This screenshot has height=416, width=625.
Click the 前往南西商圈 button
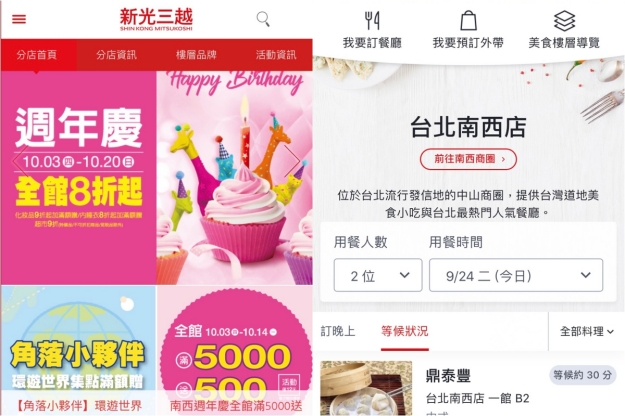click(468, 159)
